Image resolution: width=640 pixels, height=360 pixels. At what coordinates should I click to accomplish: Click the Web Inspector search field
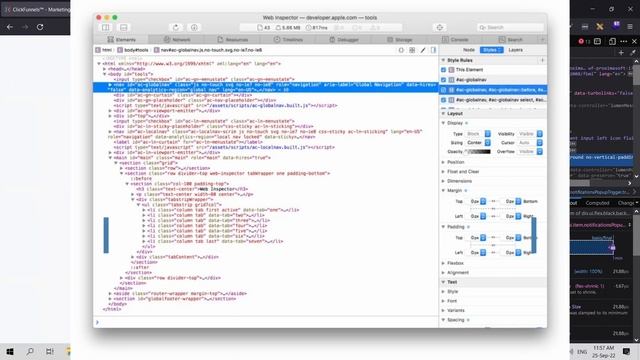coord(510,27)
